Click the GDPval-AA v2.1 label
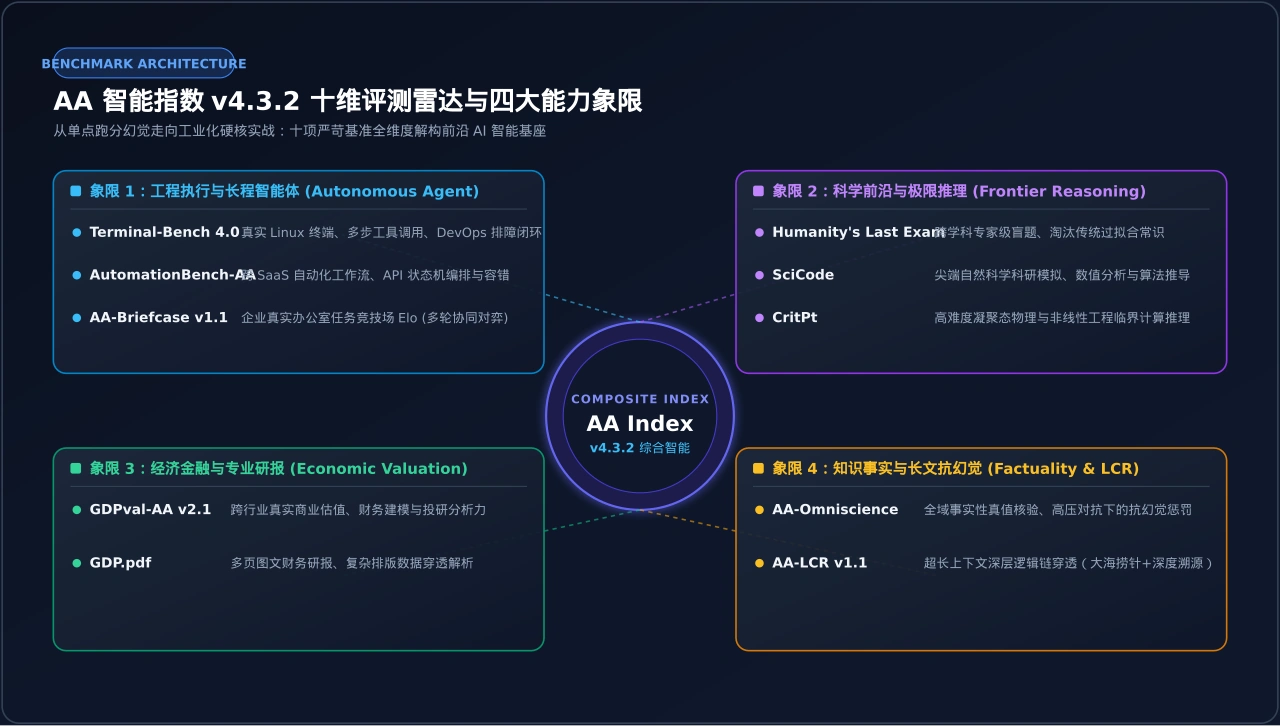This screenshot has width=1280, height=726. click(x=150, y=509)
